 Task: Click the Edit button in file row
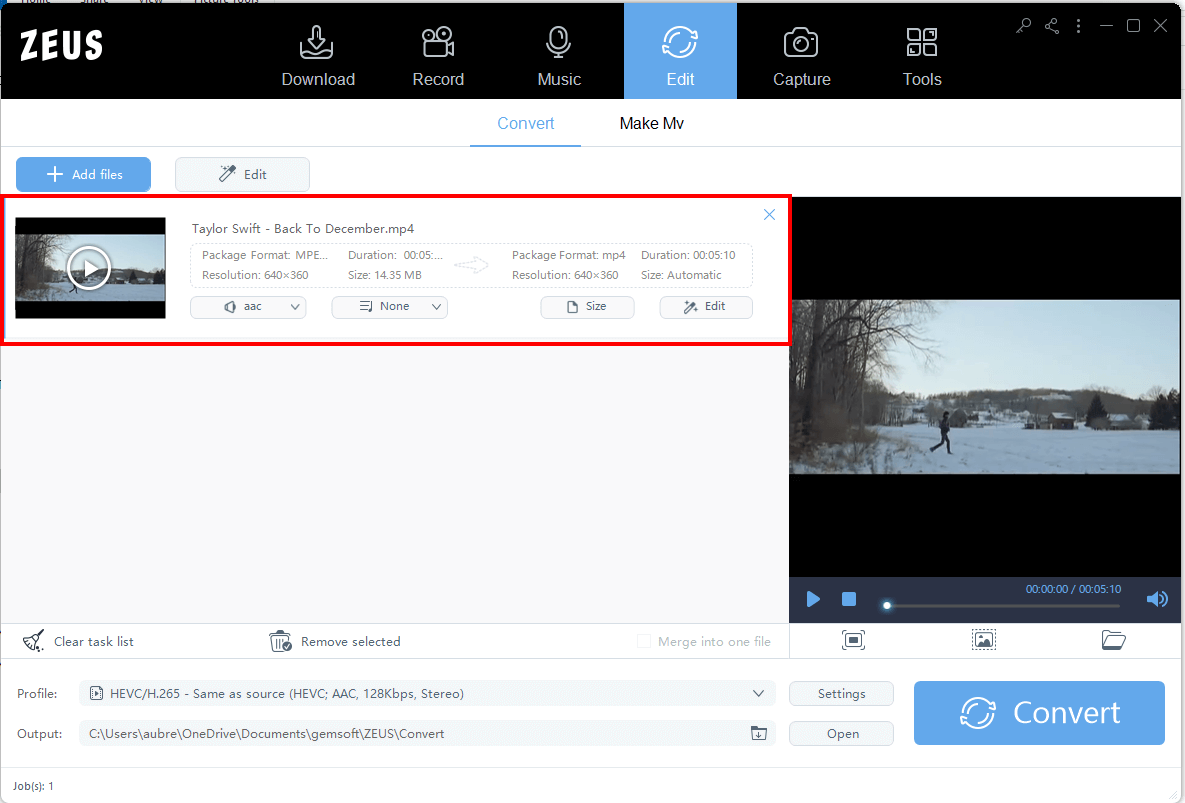[706, 307]
